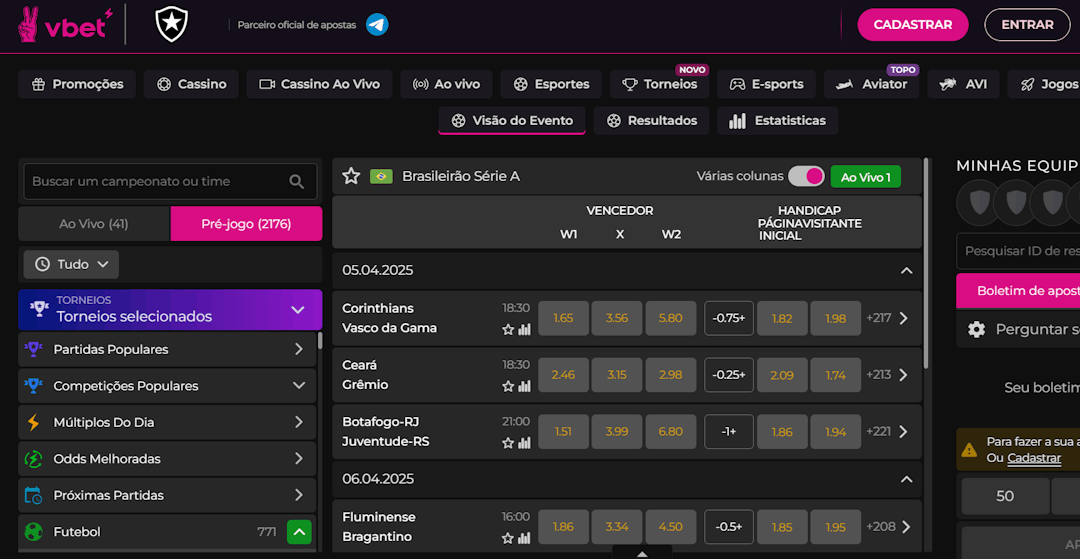Collapse the Futebol green arrow
Image resolution: width=1080 pixels, height=559 pixels.
(299, 532)
